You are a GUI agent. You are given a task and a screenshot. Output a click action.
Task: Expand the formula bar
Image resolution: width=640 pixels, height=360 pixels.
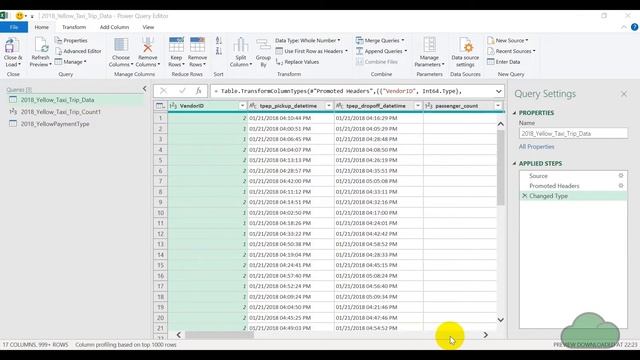click(498, 91)
